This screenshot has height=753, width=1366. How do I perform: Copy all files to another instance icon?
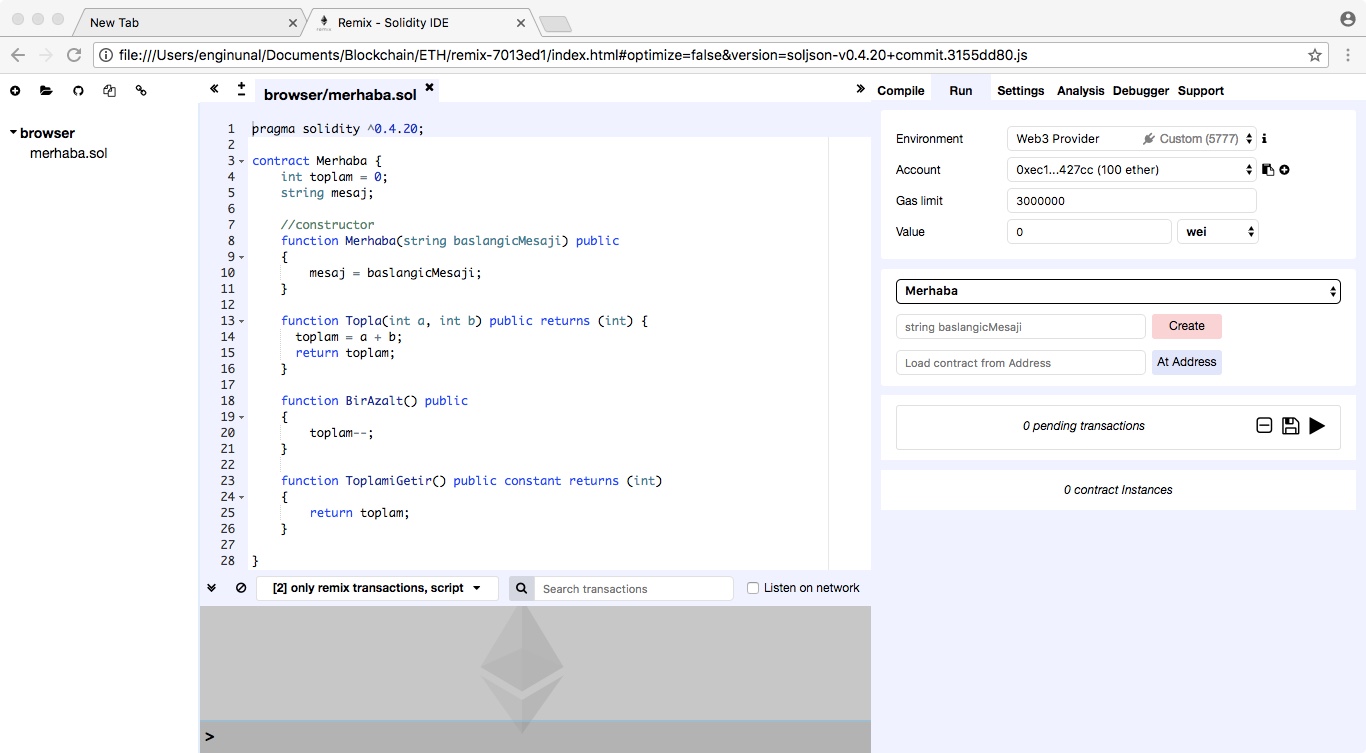(110, 91)
